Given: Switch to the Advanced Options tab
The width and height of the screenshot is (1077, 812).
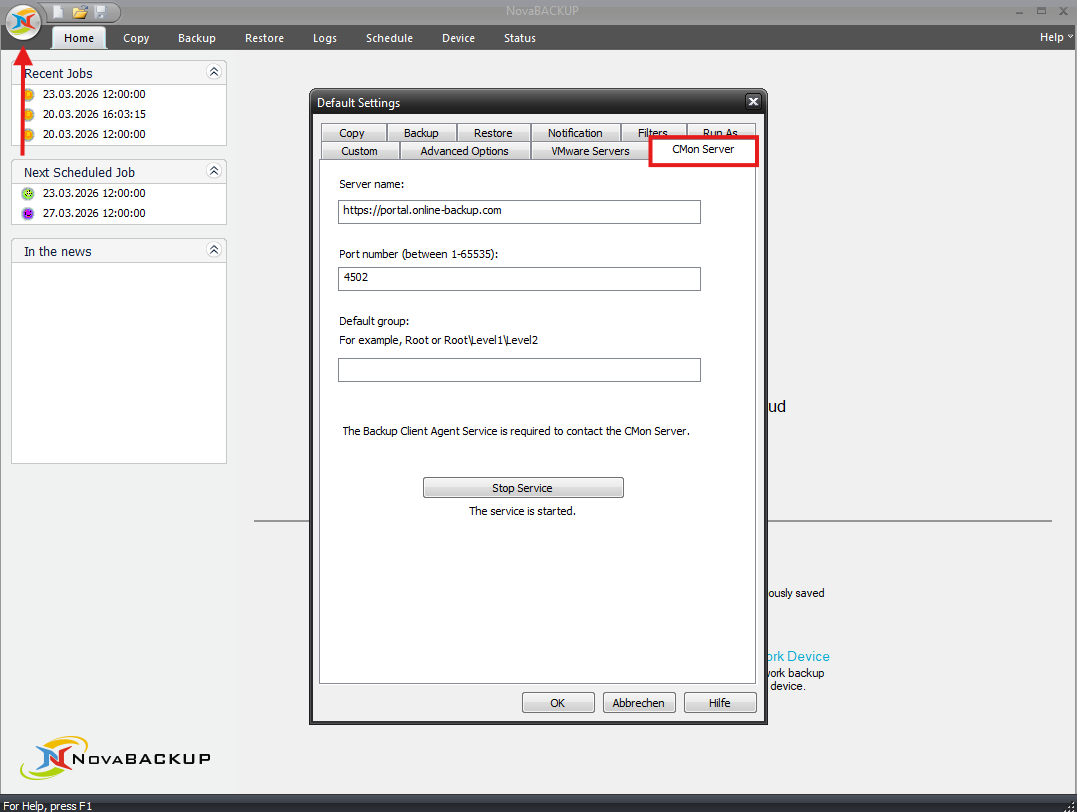Looking at the screenshot, I should [x=464, y=151].
